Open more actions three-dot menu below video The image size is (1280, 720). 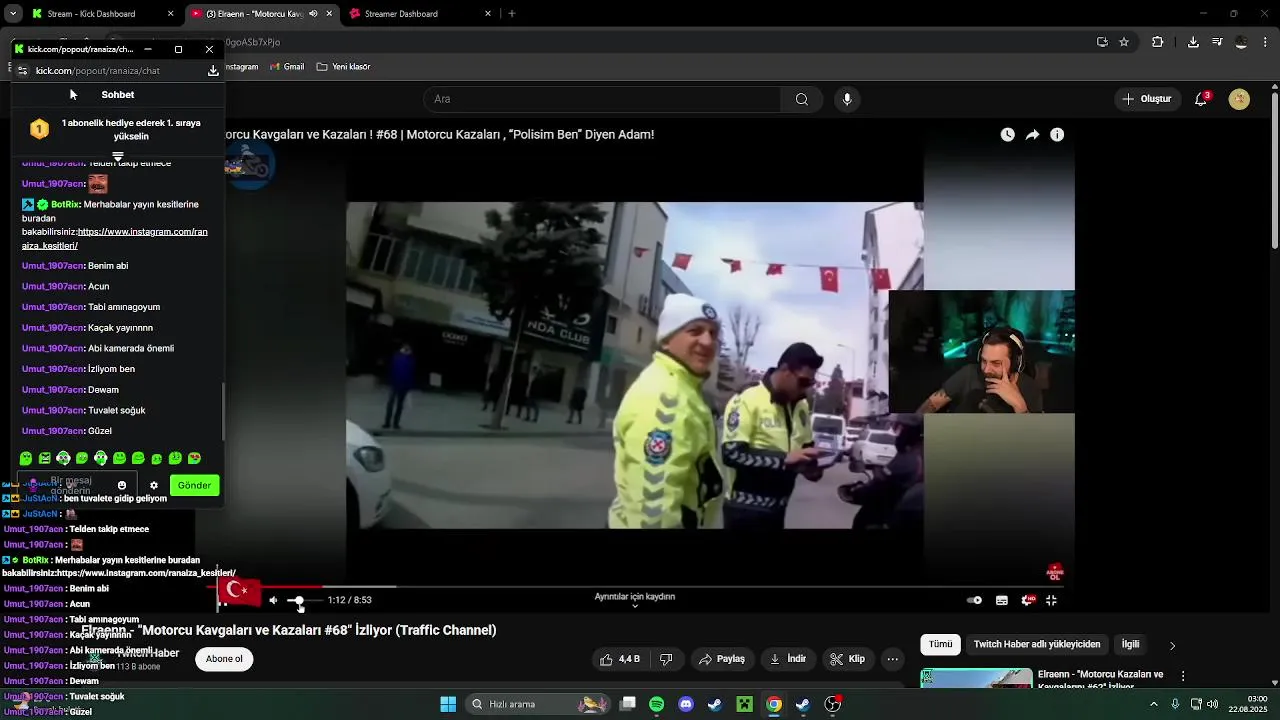pos(893,659)
